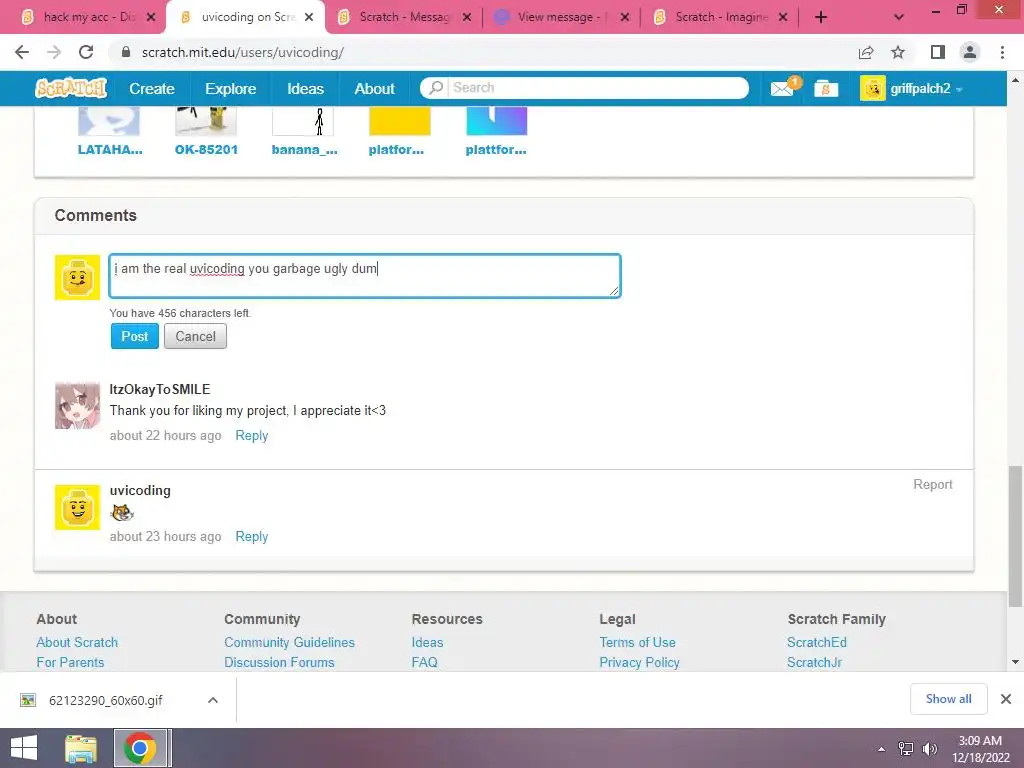Open Windows Start menu

(24, 748)
